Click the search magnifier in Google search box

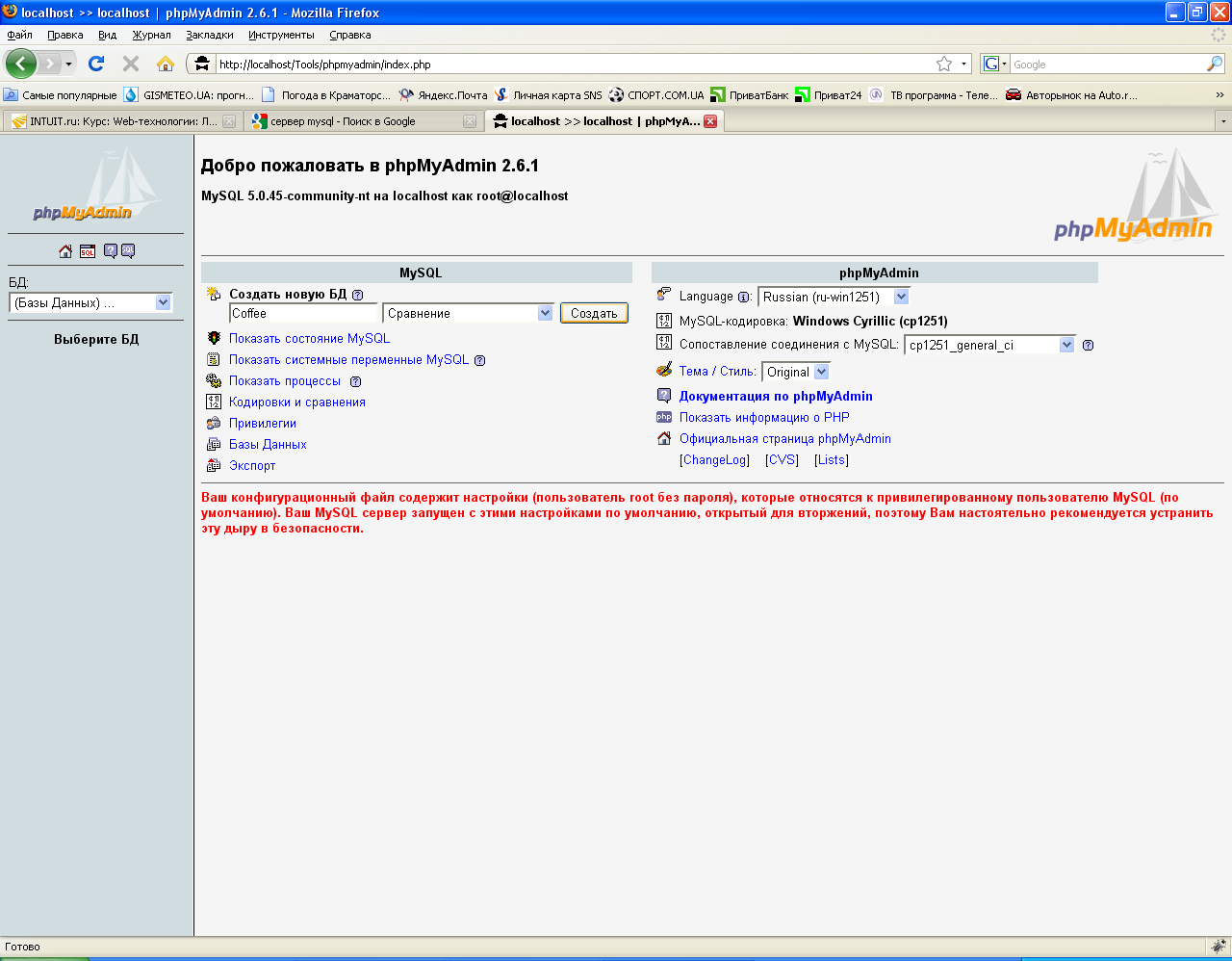1215,64
